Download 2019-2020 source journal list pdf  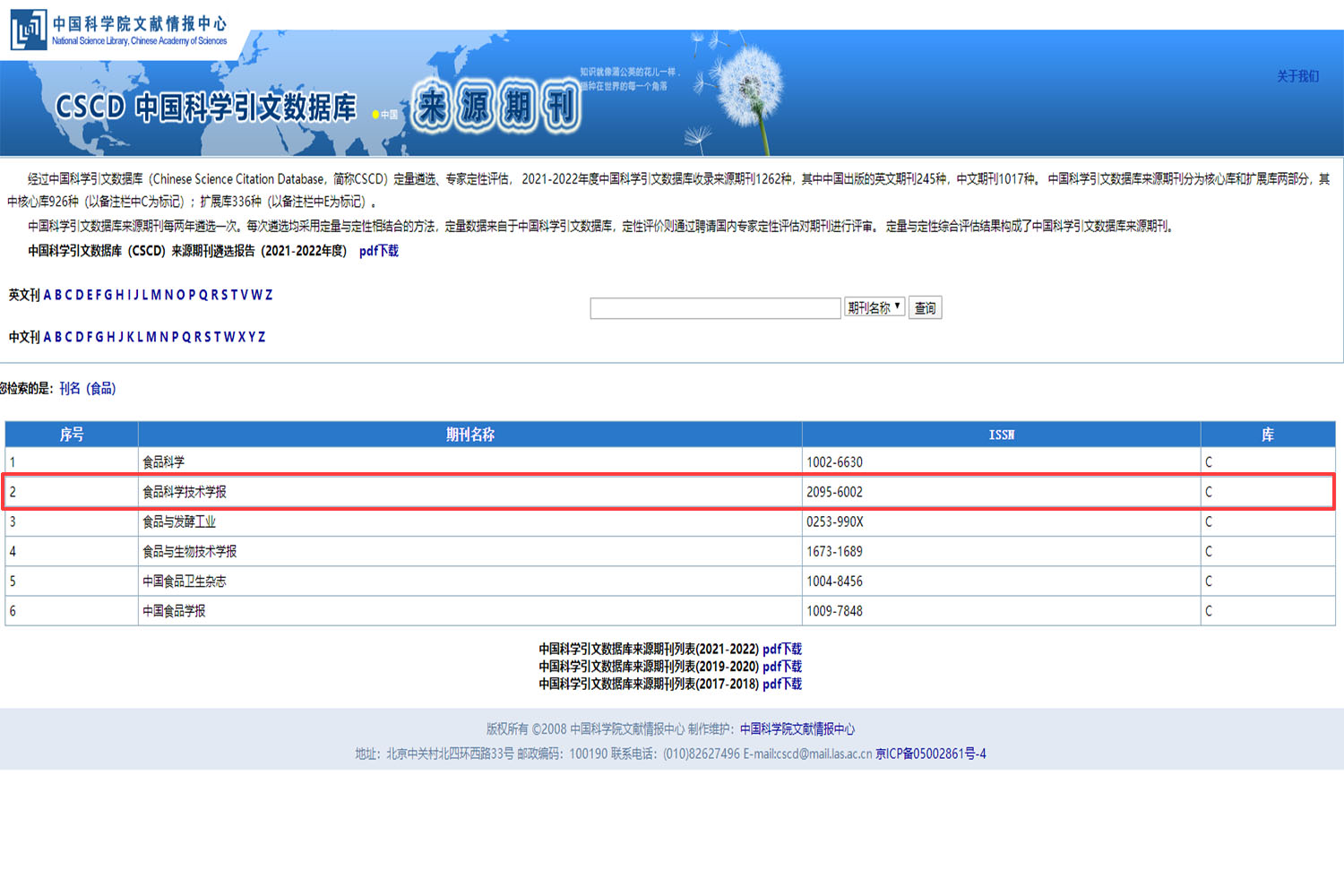pyautogui.click(x=781, y=667)
